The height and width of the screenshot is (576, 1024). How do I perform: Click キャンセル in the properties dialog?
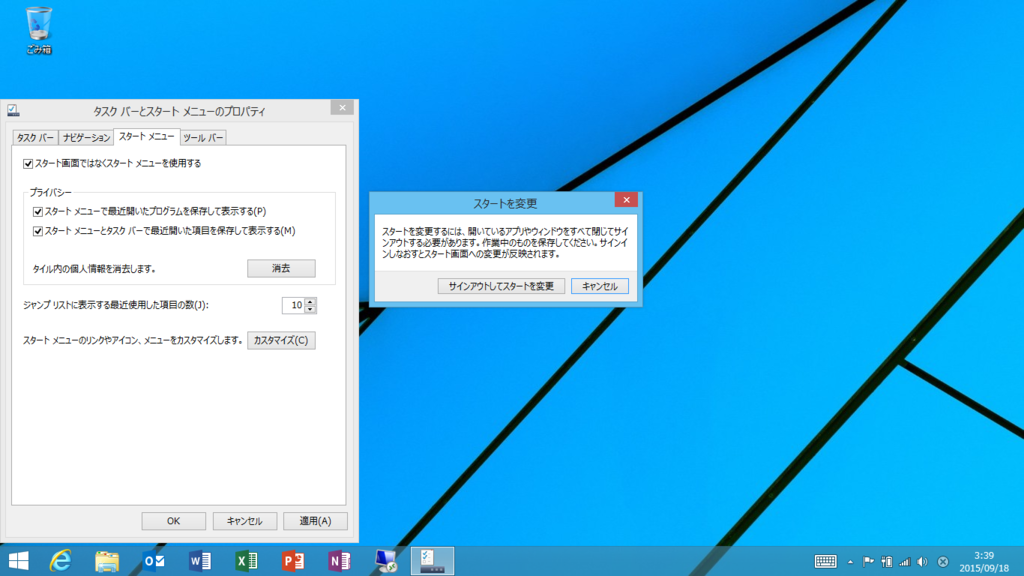(x=245, y=521)
